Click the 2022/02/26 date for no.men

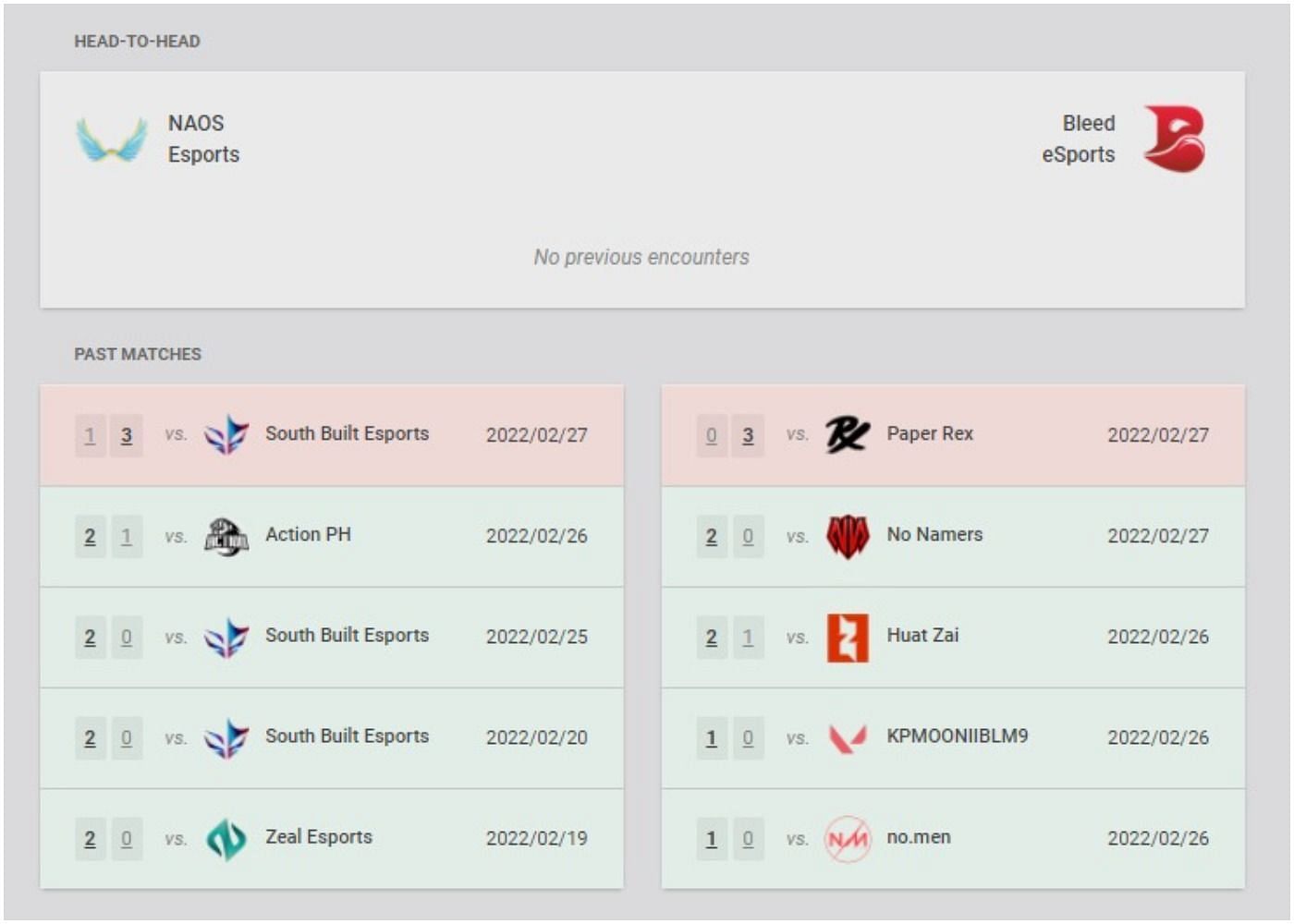[1158, 838]
